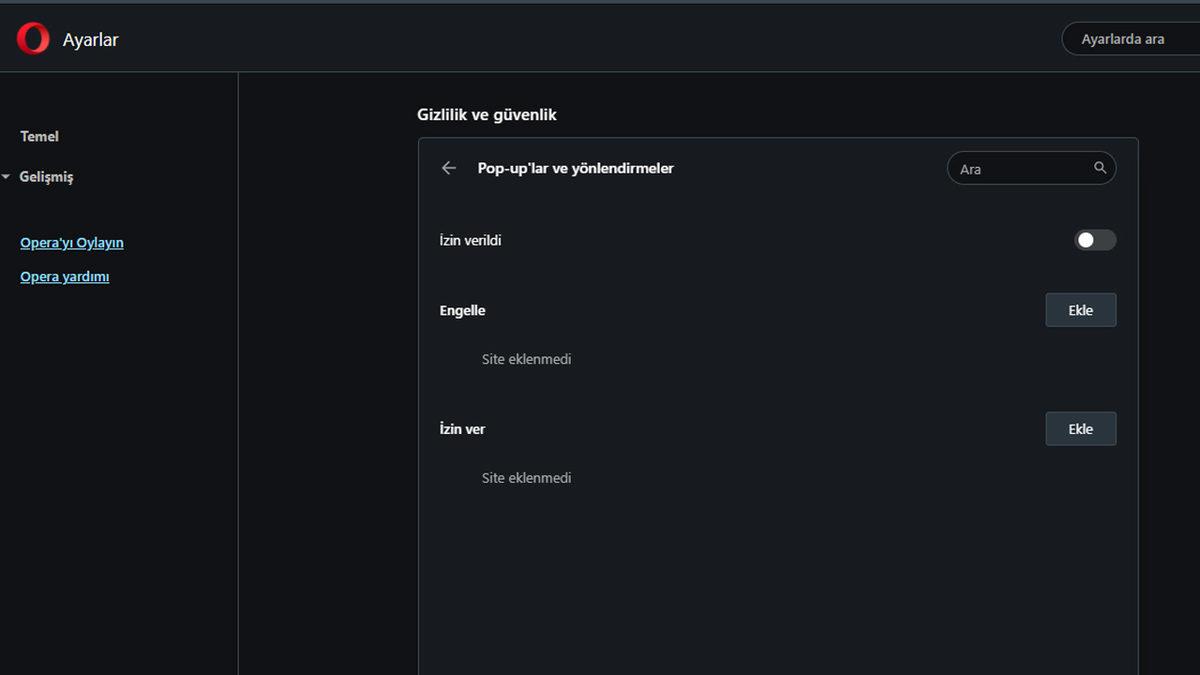Viewport: 1200px width, 675px height.
Task: Focus the Ayarlarda ara search field
Action: click(1130, 39)
